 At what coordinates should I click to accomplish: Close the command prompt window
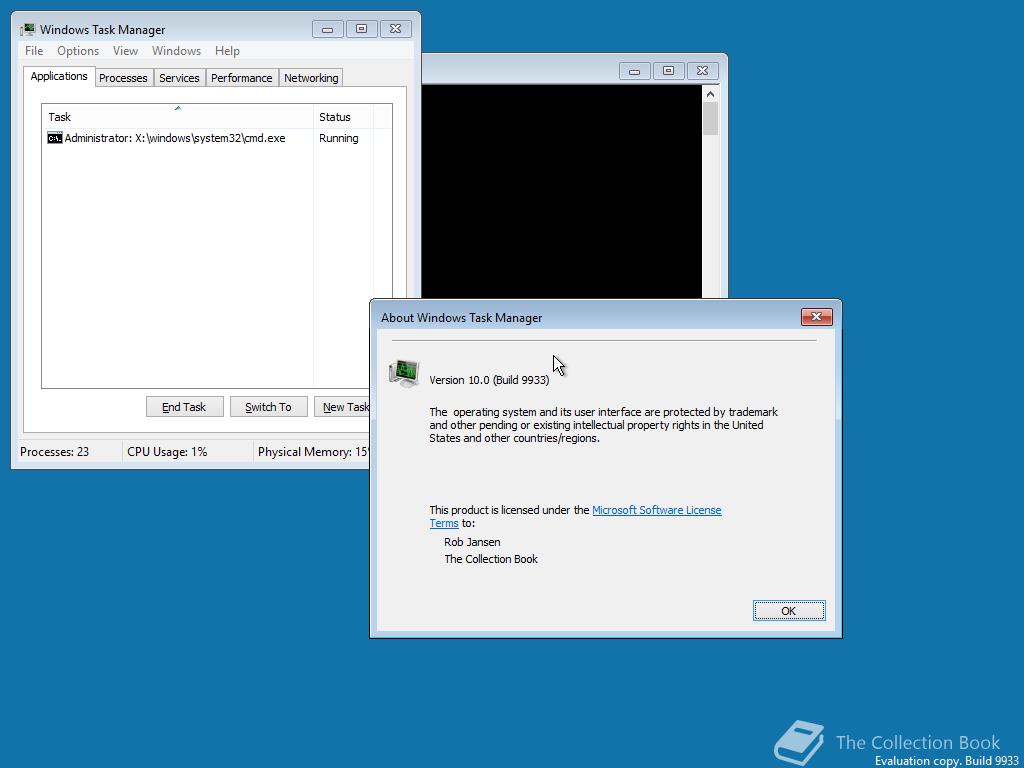(x=702, y=71)
